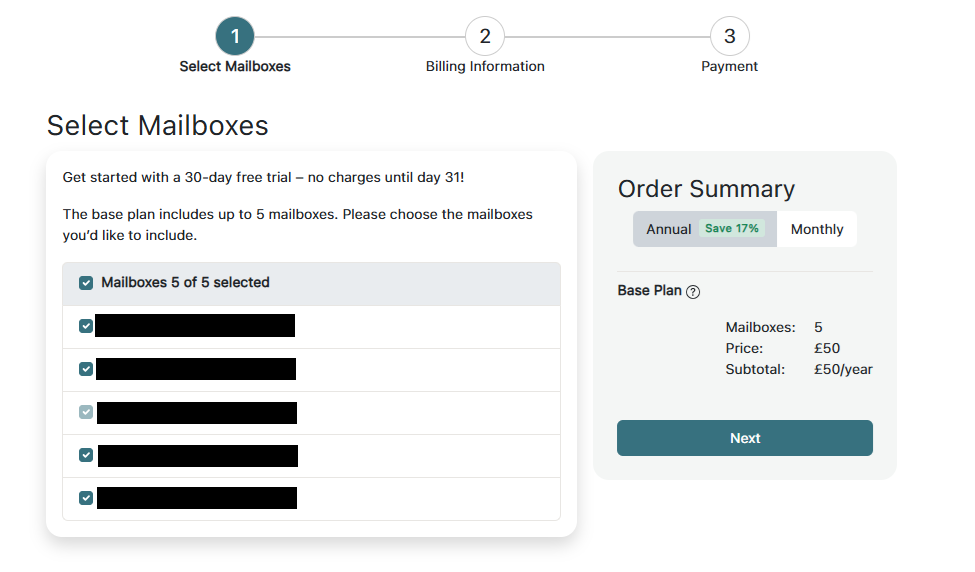Click the step 2 circle in the progress bar
Screen dimensions: 975x572
[485, 37]
